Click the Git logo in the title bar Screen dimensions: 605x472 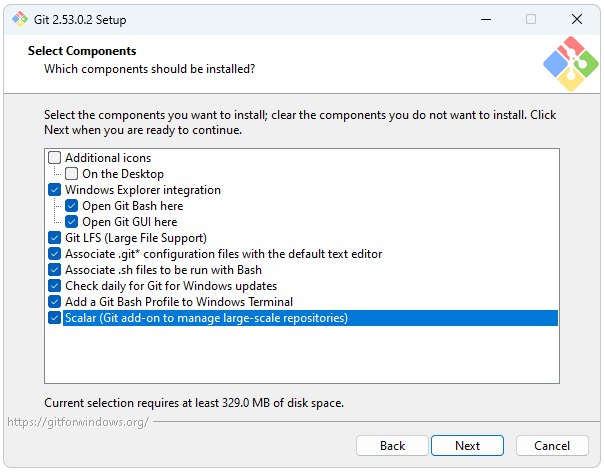pyautogui.click(x=20, y=20)
